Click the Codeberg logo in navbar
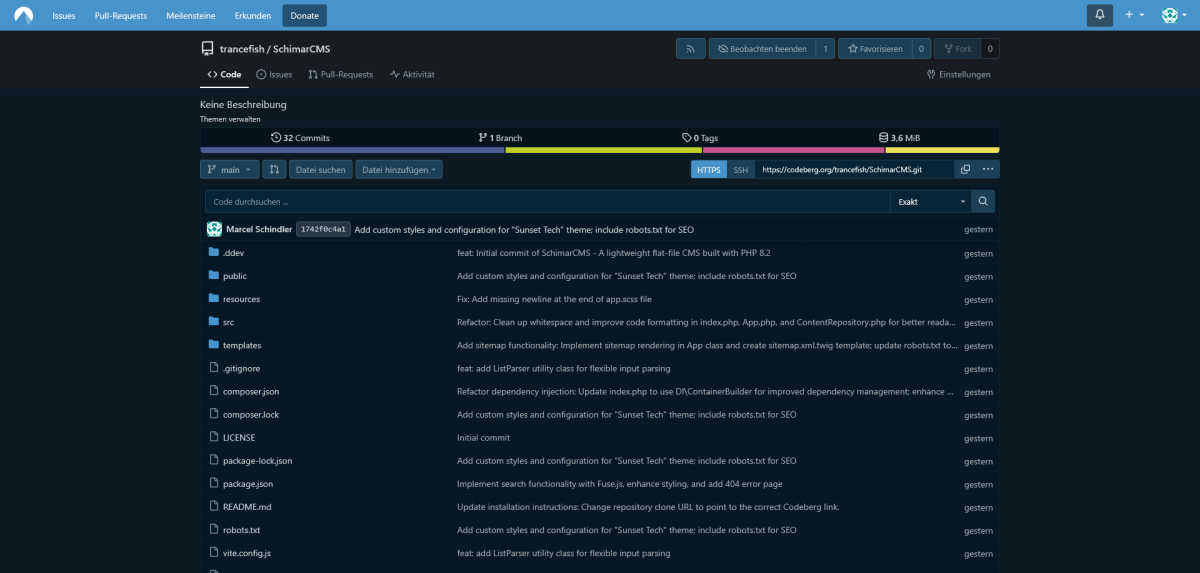 pyautogui.click(x=23, y=15)
